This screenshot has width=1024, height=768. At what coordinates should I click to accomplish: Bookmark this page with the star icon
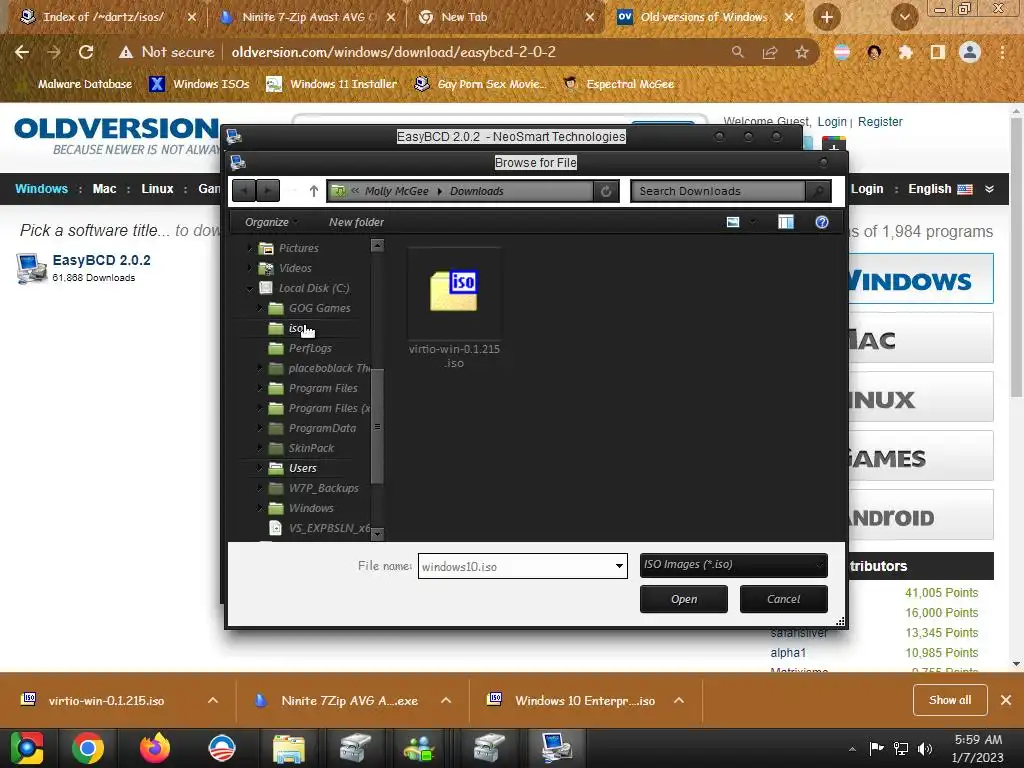(x=802, y=52)
